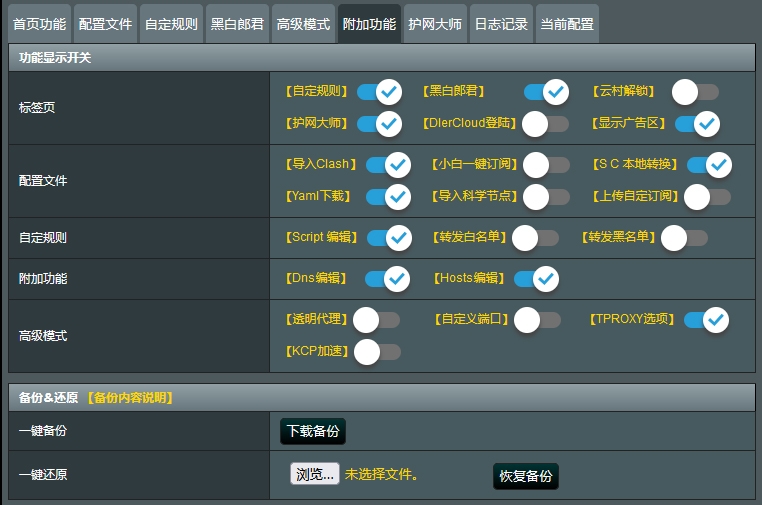
Task: Switch to the 首页功能 tab
Action: coord(39,24)
